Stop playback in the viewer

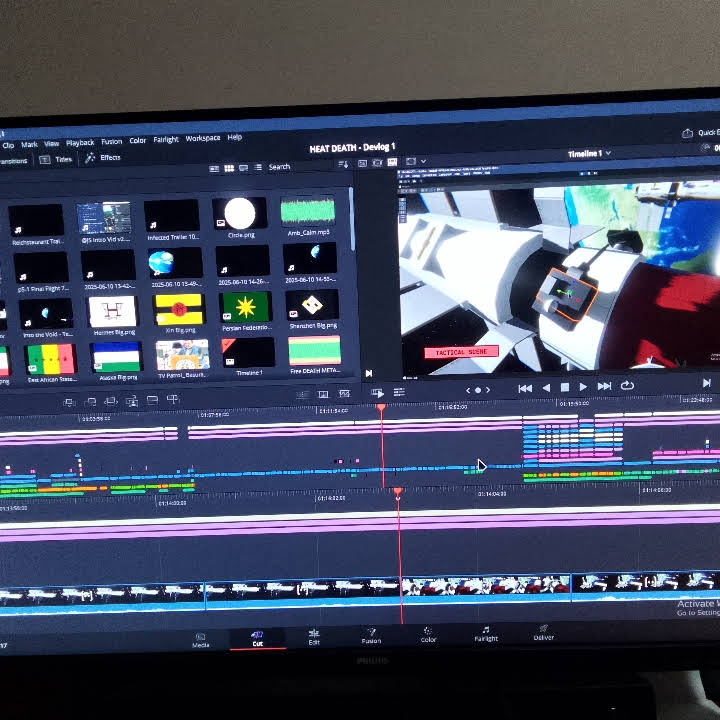click(x=565, y=388)
